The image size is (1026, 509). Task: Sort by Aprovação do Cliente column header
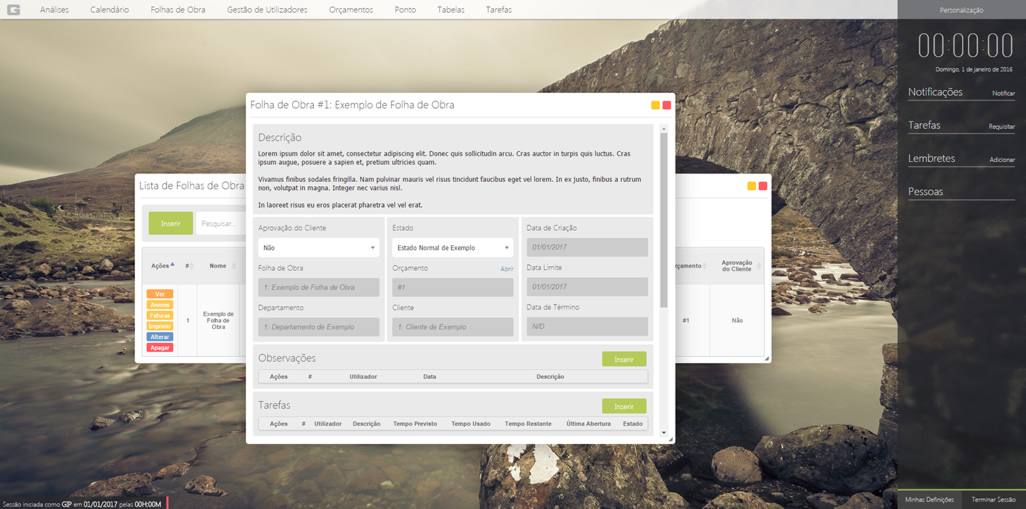[737, 266]
